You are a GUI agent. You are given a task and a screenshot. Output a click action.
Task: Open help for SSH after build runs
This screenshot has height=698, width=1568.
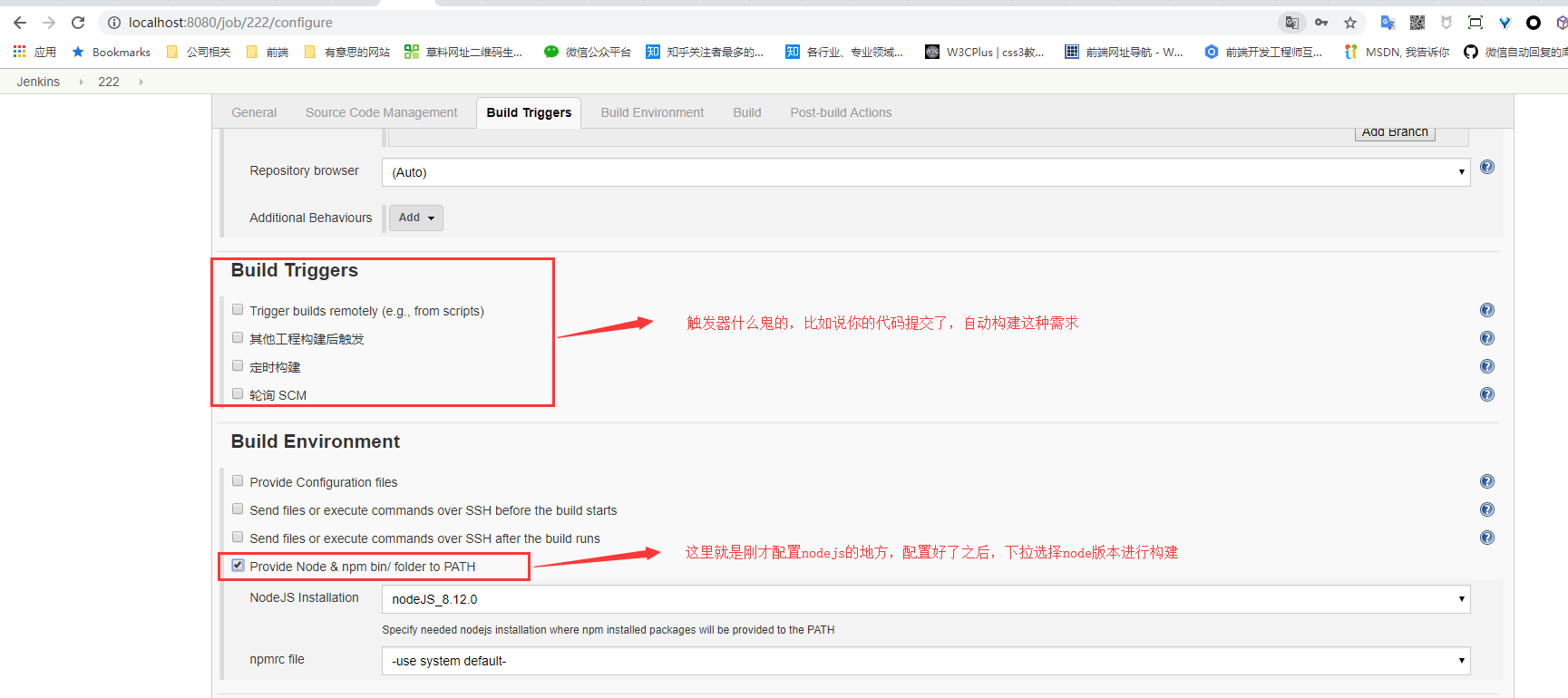pyautogui.click(x=1487, y=538)
